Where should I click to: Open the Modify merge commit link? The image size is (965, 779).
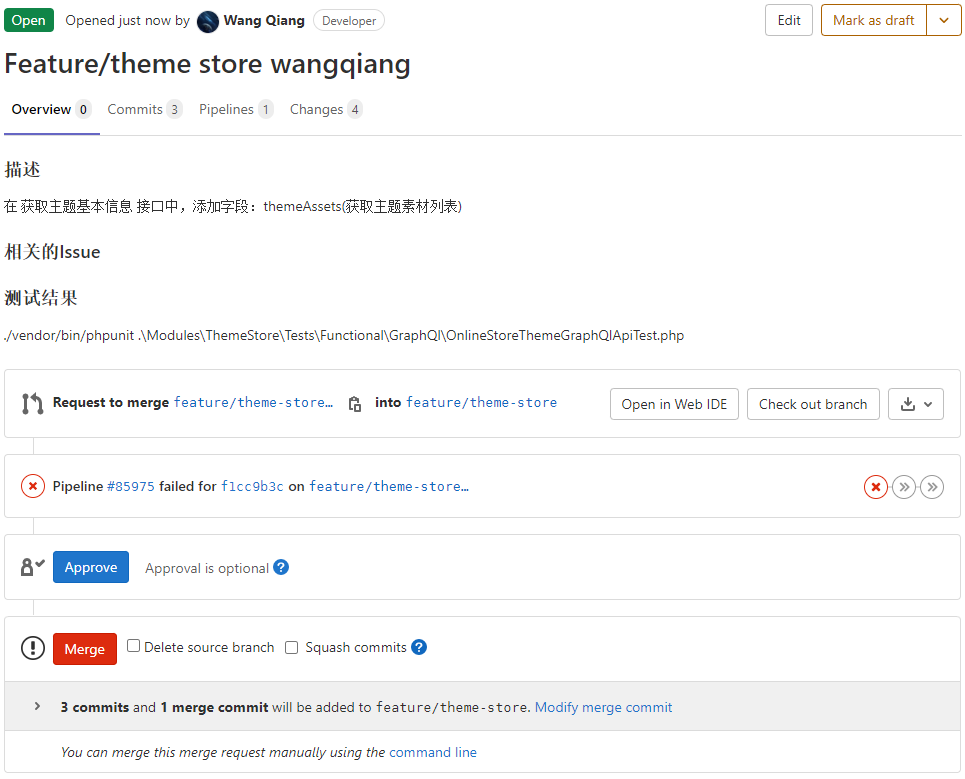(x=603, y=707)
